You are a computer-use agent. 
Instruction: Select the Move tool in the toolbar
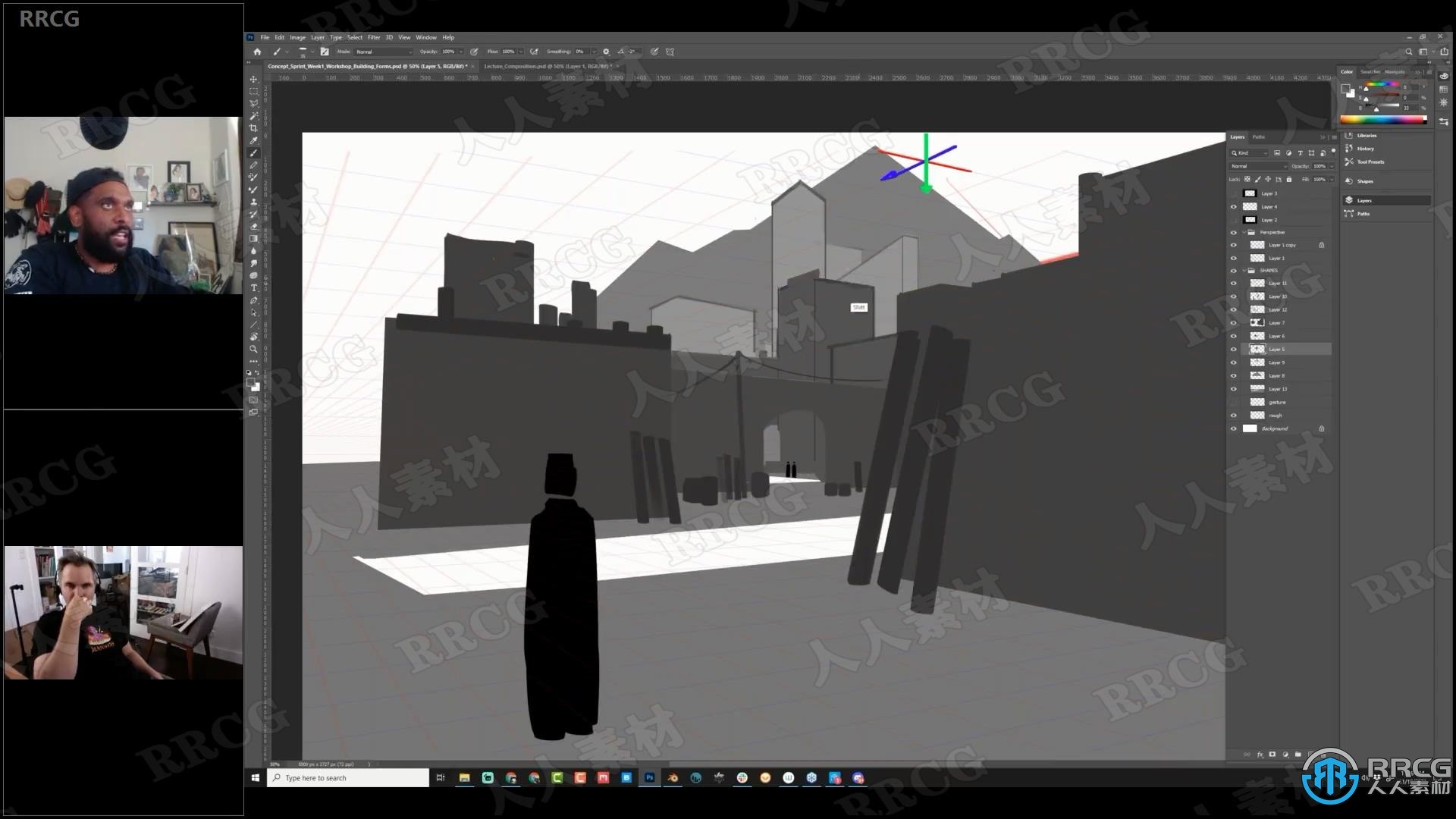click(x=253, y=79)
